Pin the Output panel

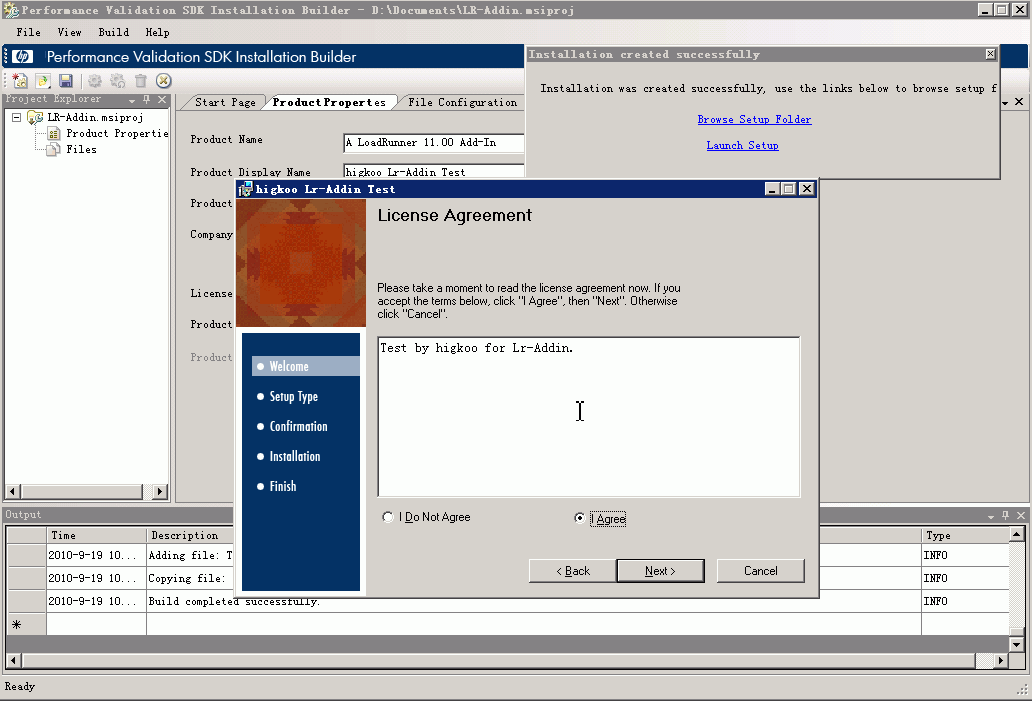(x=1005, y=515)
